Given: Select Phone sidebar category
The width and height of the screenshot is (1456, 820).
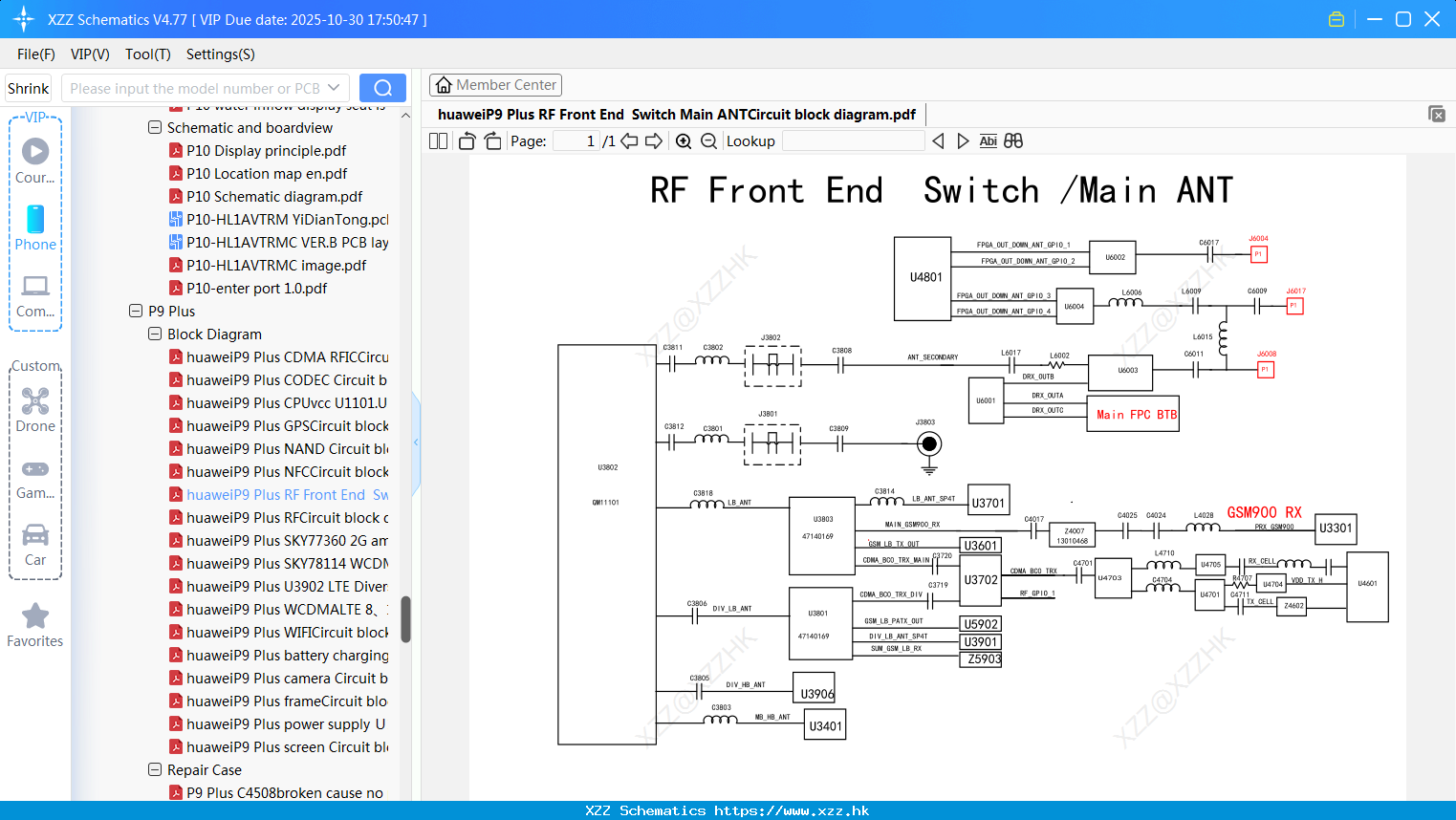Looking at the screenshot, I should [x=35, y=227].
